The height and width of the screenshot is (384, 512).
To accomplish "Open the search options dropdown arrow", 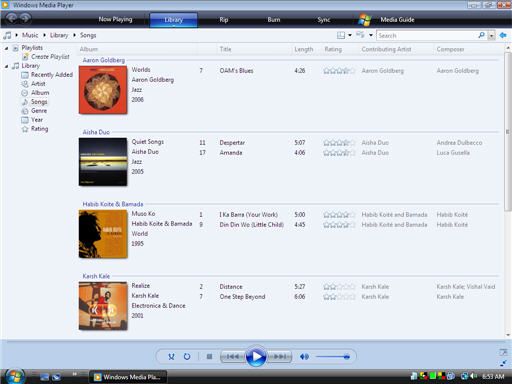I will pyautogui.click(x=491, y=36).
